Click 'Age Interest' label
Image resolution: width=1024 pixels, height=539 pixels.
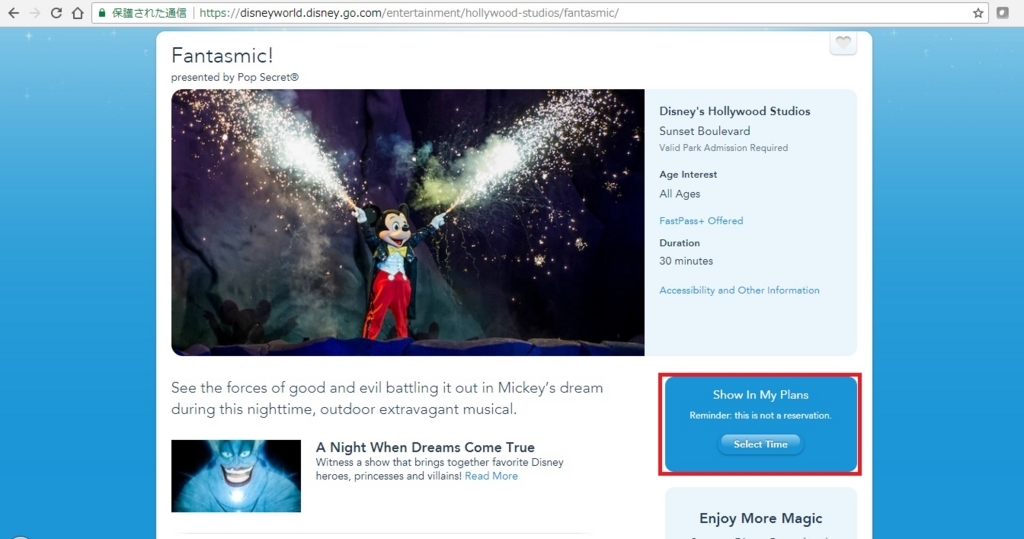pyautogui.click(x=688, y=174)
